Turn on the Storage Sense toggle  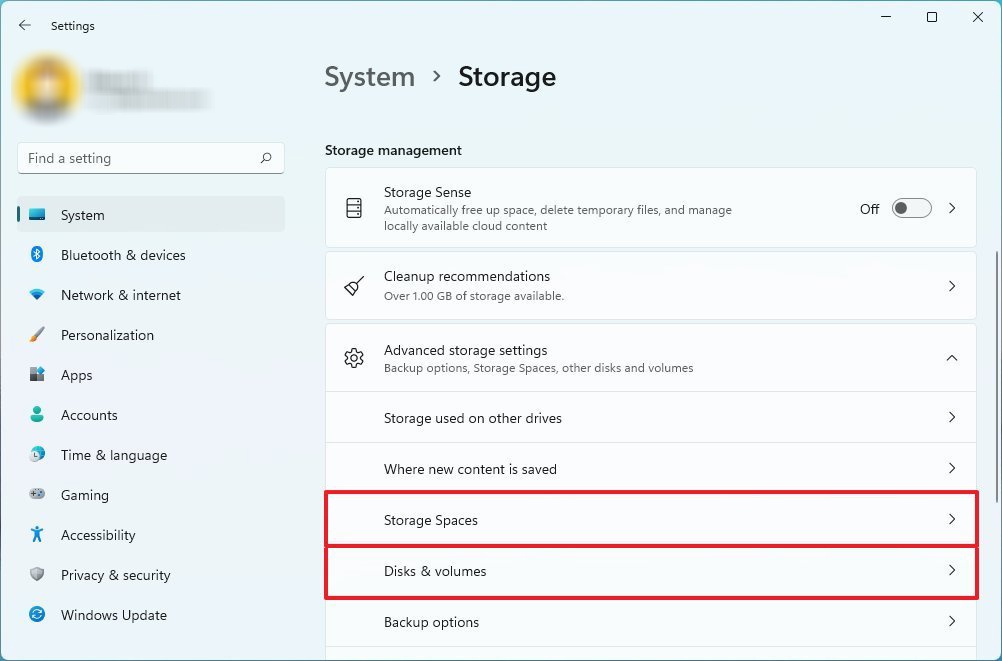click(x=911, y=208)
